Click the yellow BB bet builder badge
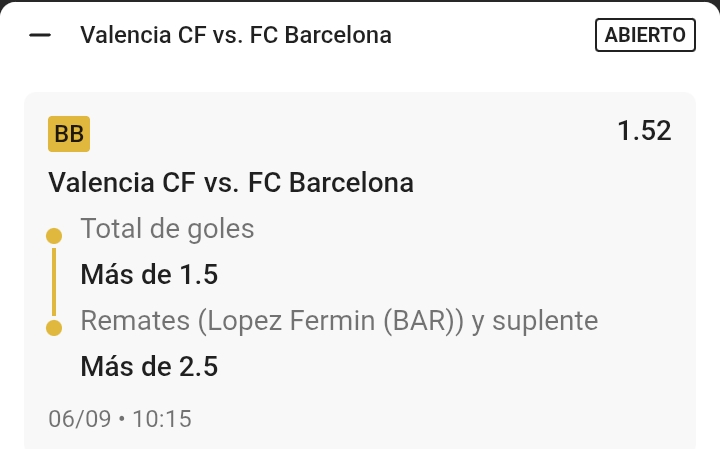Screen dimensions: 720x449 [69, 134]
